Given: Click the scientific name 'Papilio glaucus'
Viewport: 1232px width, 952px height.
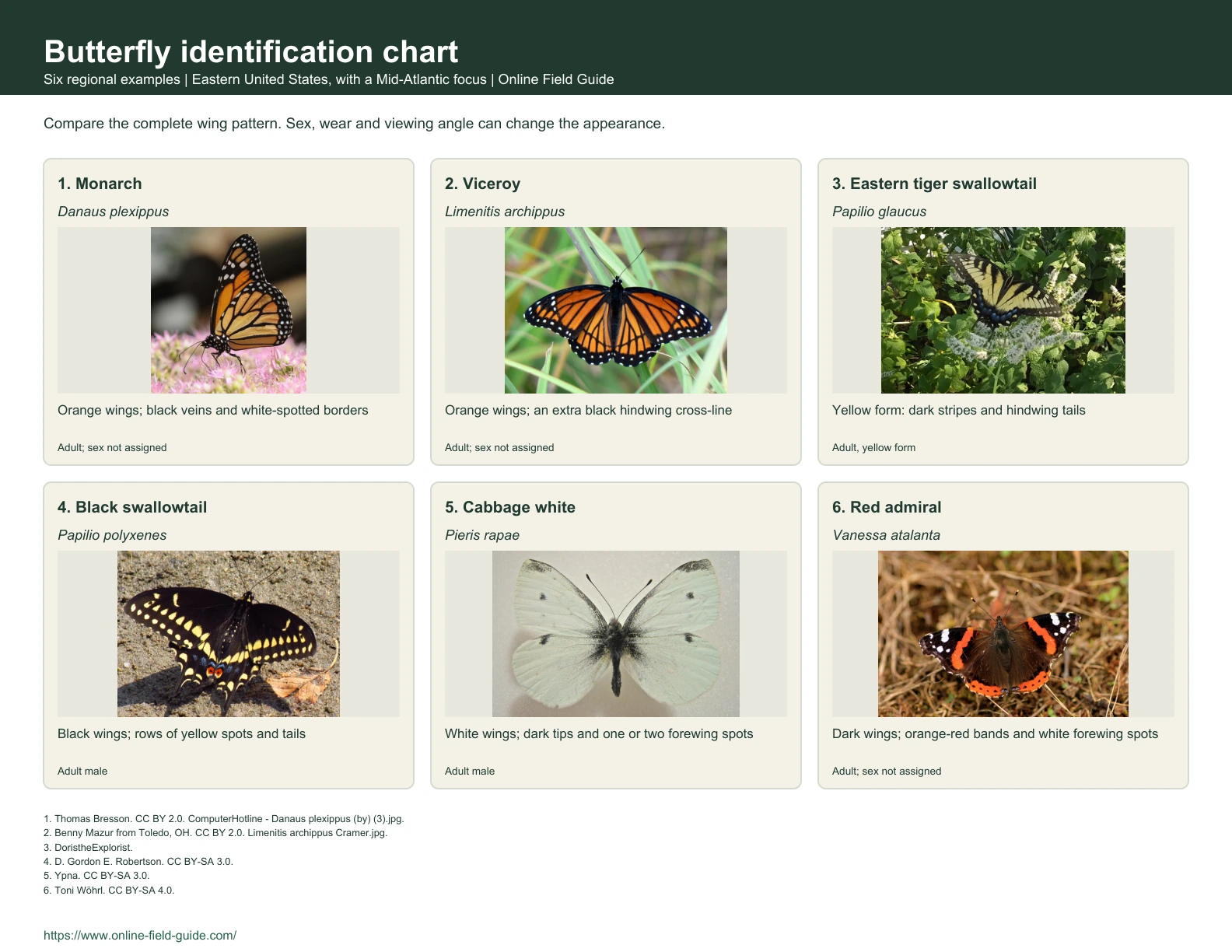Looking at the screenshot, I should [x=879, y=212].
